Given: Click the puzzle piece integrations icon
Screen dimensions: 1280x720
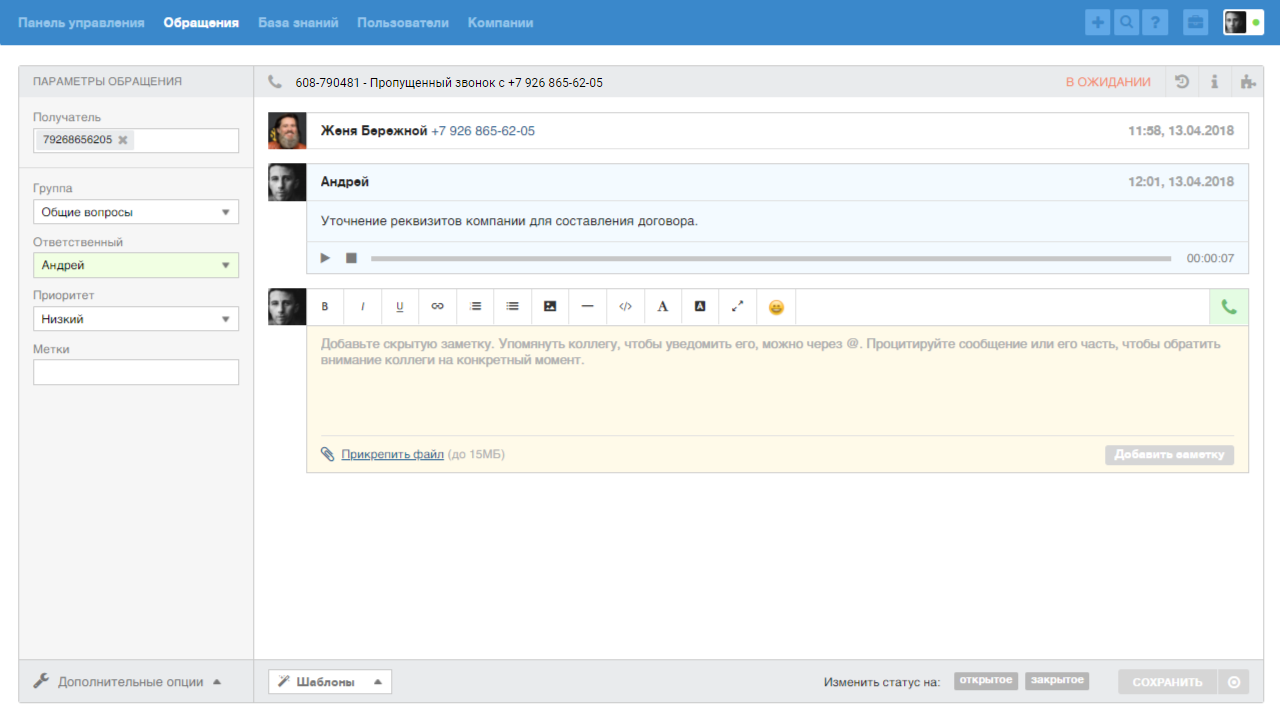Looking at the screenshot, I should (x=1247, y=82).
